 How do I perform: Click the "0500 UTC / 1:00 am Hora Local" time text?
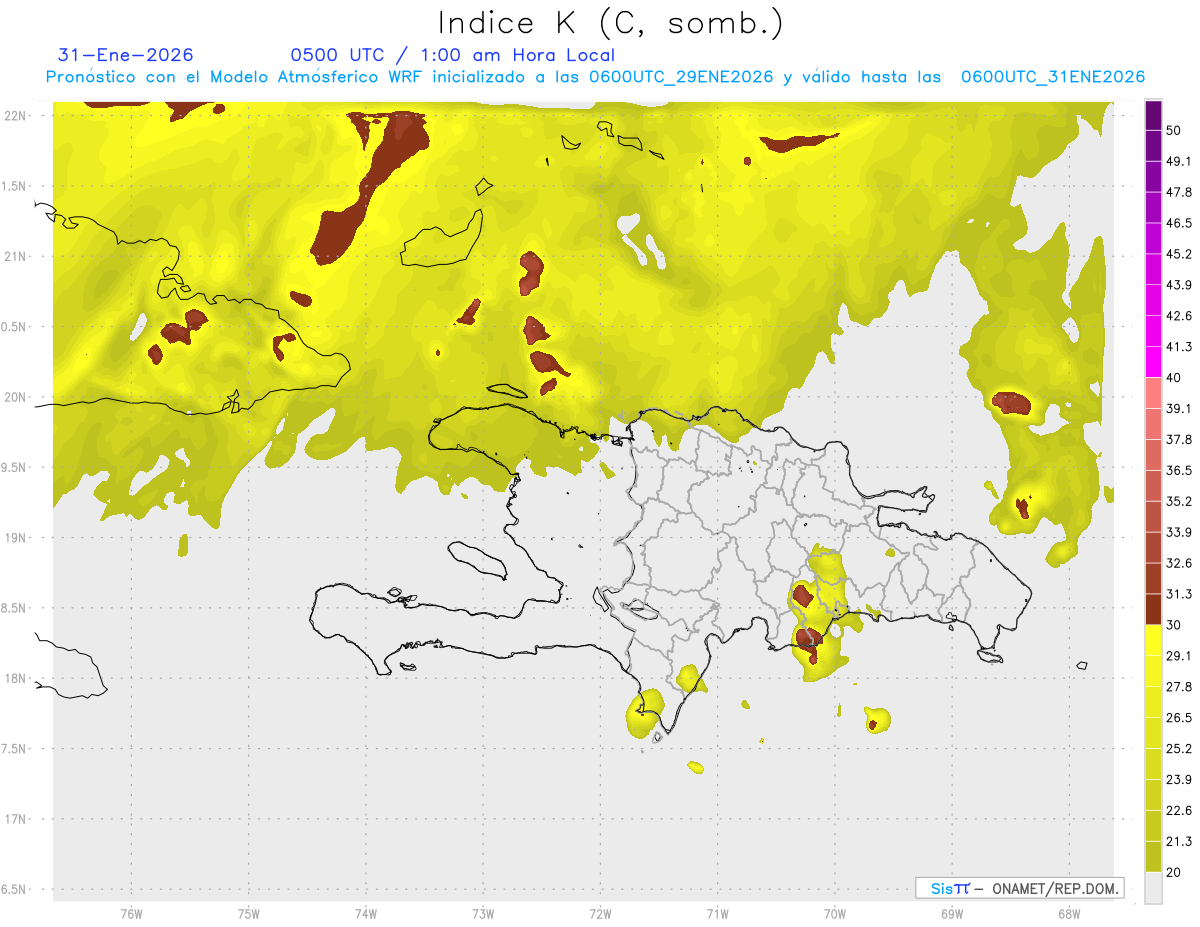[x=453, y=55]
